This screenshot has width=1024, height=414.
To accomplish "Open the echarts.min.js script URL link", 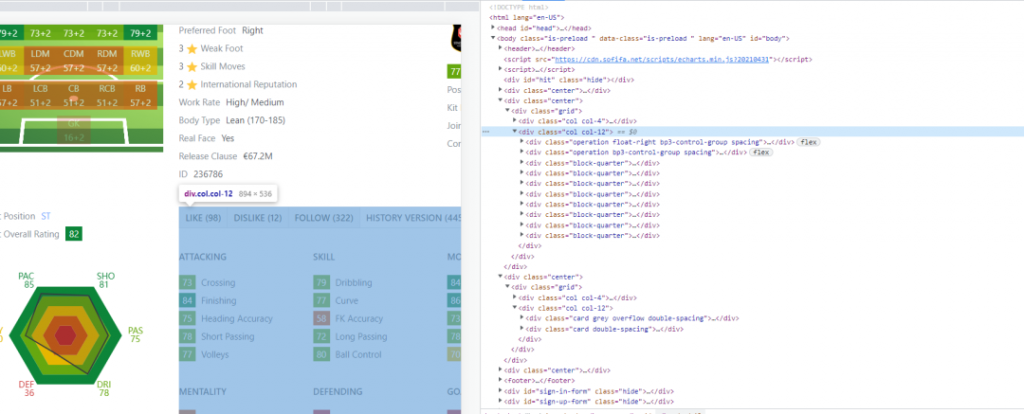I will click(x=662, y=59).
